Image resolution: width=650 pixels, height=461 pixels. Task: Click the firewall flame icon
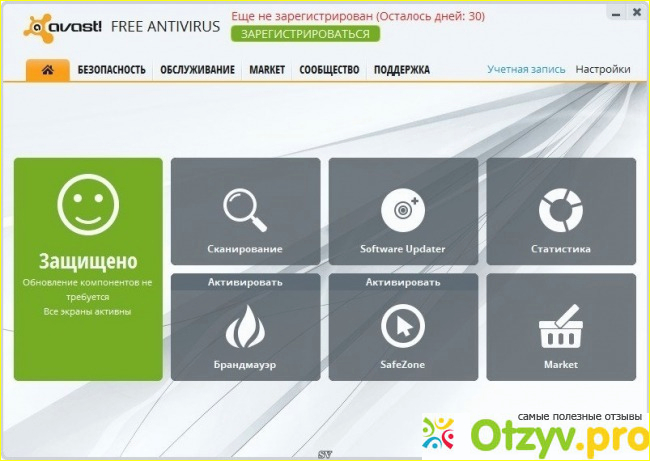[x=245, y=326]
